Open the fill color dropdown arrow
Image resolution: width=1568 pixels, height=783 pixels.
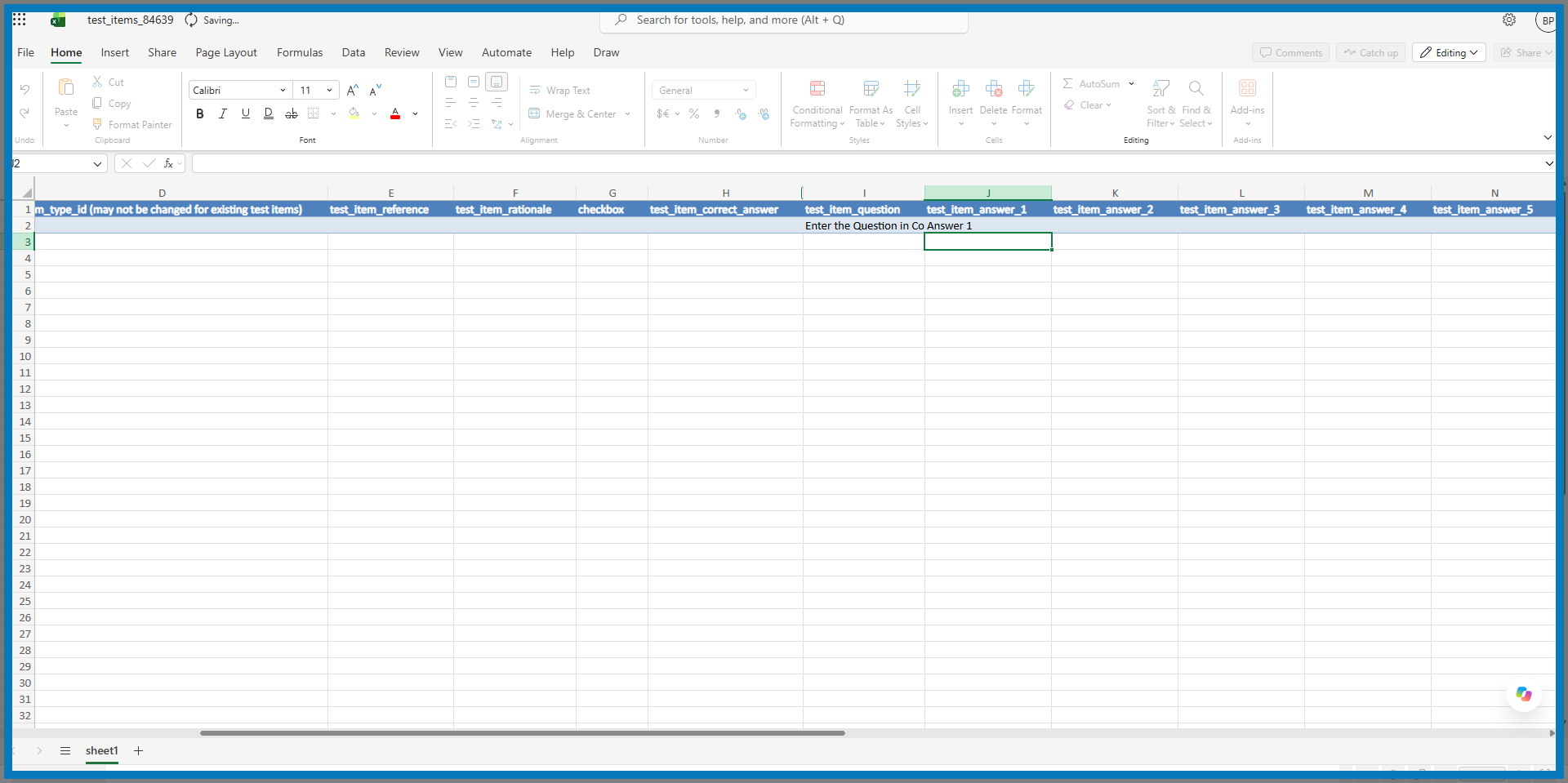click(374, 114)
